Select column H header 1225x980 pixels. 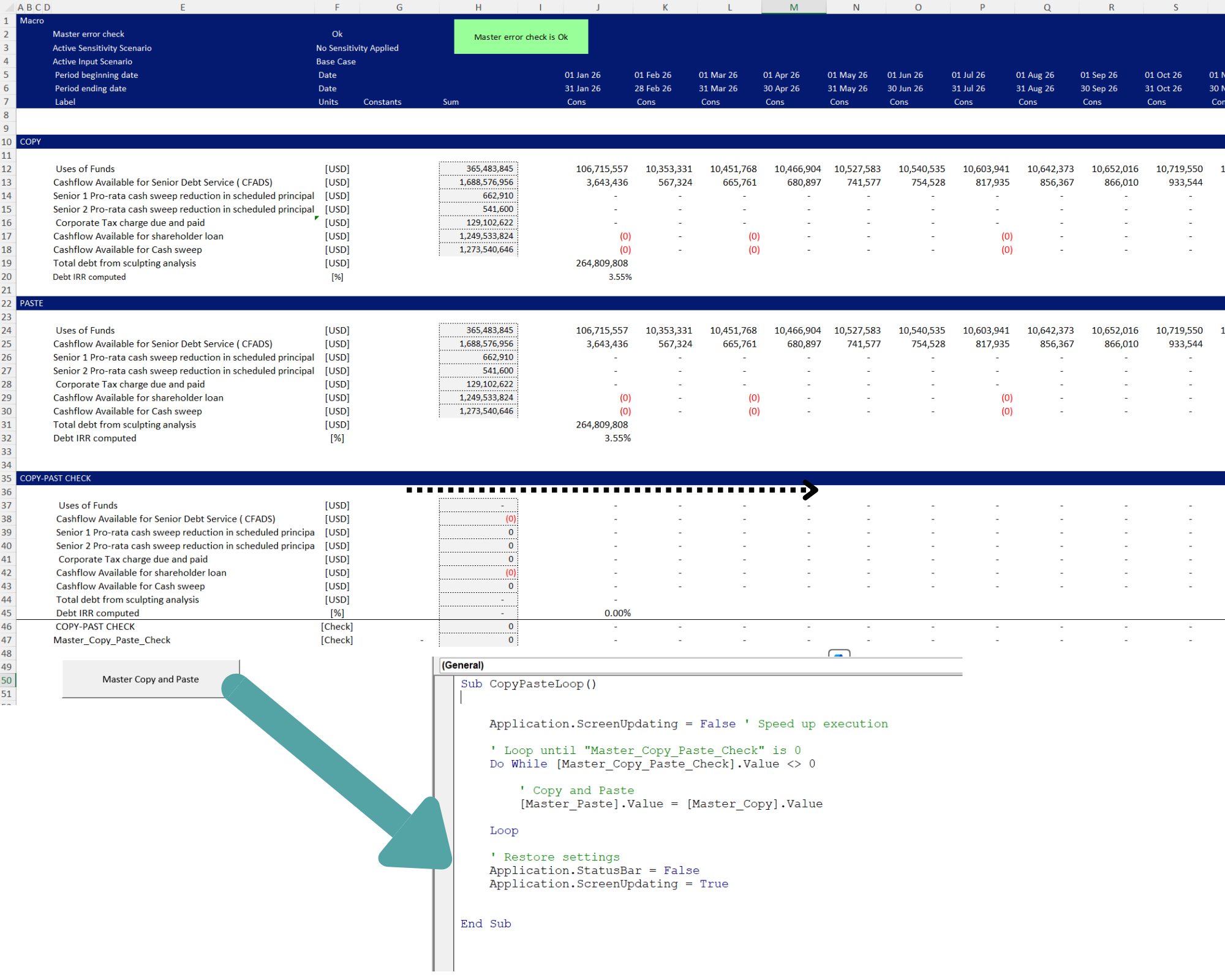pyautogui.click(x=478, y=7)
